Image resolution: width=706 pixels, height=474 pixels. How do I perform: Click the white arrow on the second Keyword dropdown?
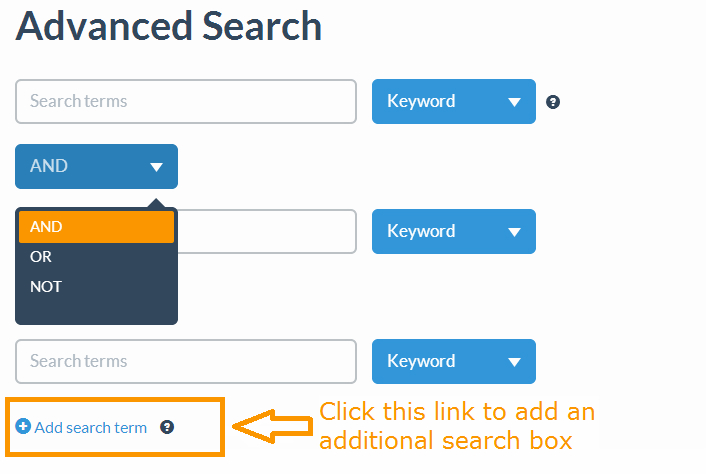(514, 232)
